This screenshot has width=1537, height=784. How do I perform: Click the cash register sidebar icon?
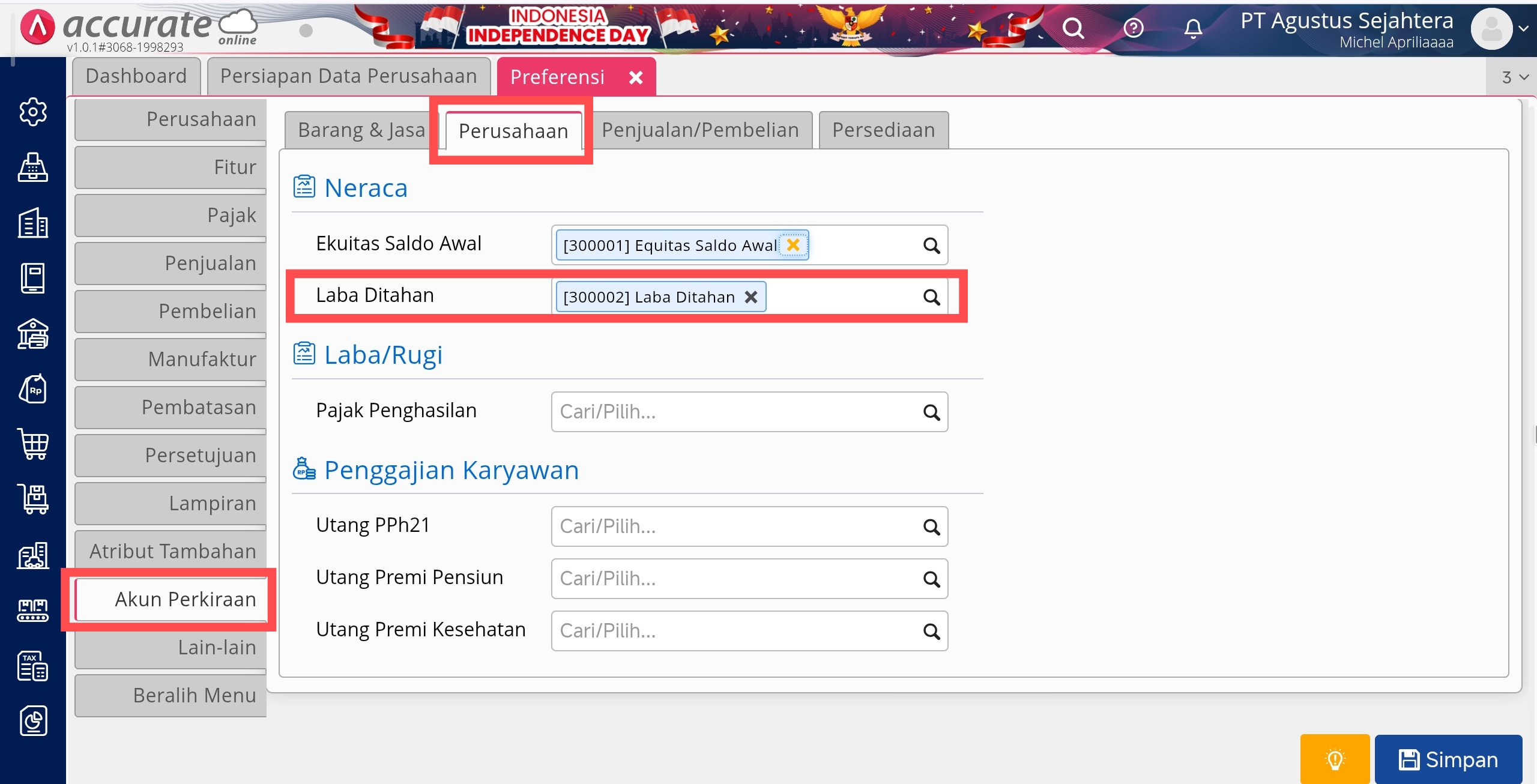pos(33,167)
